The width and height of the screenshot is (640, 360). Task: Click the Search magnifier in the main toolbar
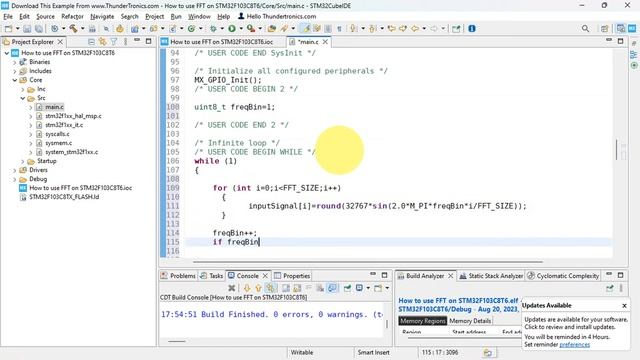coord(585,29)
